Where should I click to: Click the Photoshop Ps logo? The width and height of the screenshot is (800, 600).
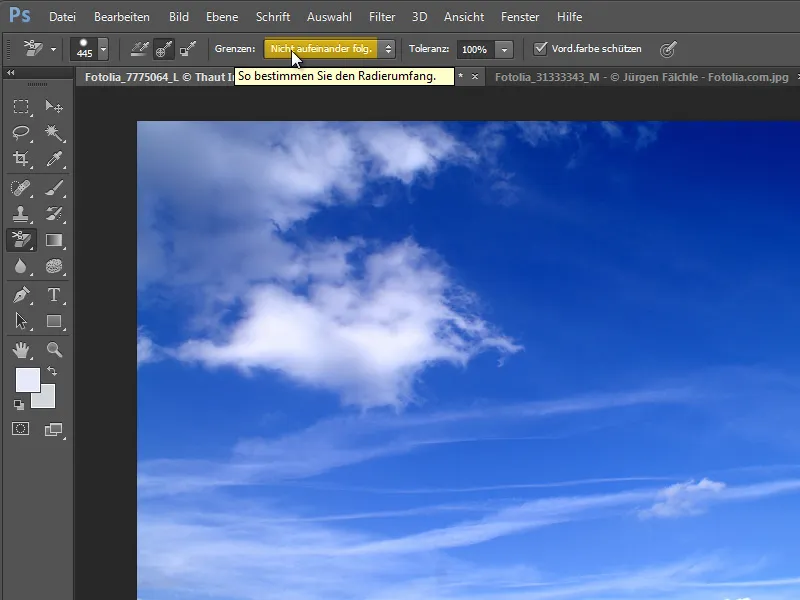click(20, 15)
